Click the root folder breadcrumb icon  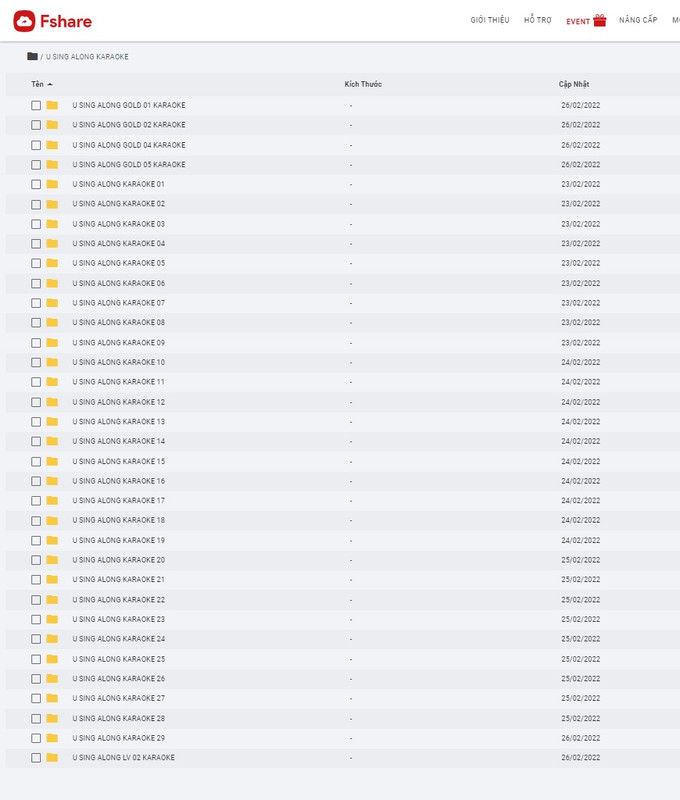click(32, 56)
